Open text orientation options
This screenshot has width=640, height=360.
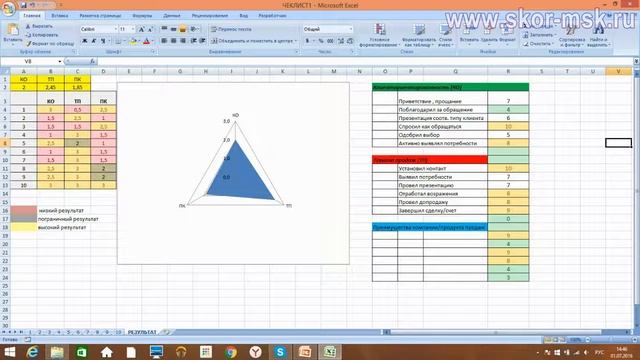click(195, 29)
